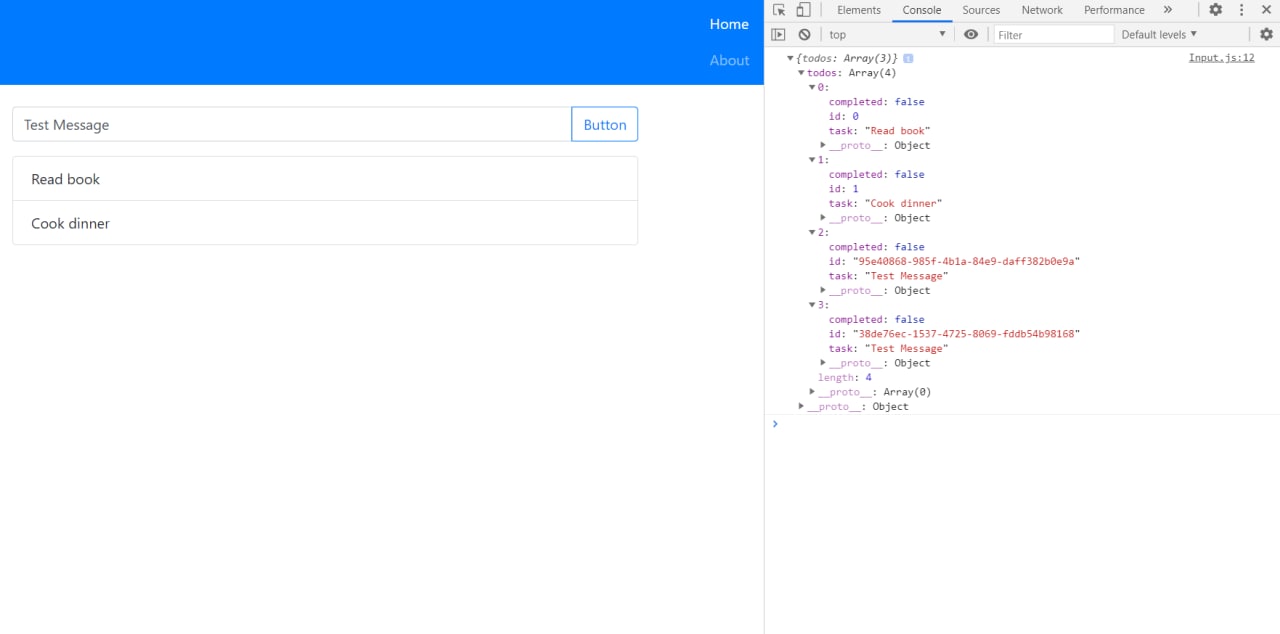Screen dimensions: 1280x634
Task: Switch to the Performance tab
Action: pyautogui.click(x=1114, y=10)
